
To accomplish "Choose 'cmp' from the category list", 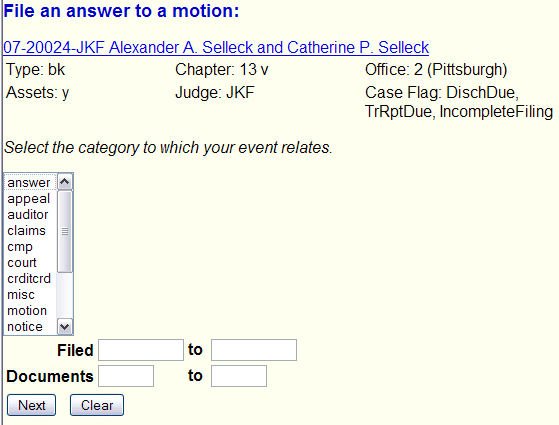I will (x=31, y=247).
